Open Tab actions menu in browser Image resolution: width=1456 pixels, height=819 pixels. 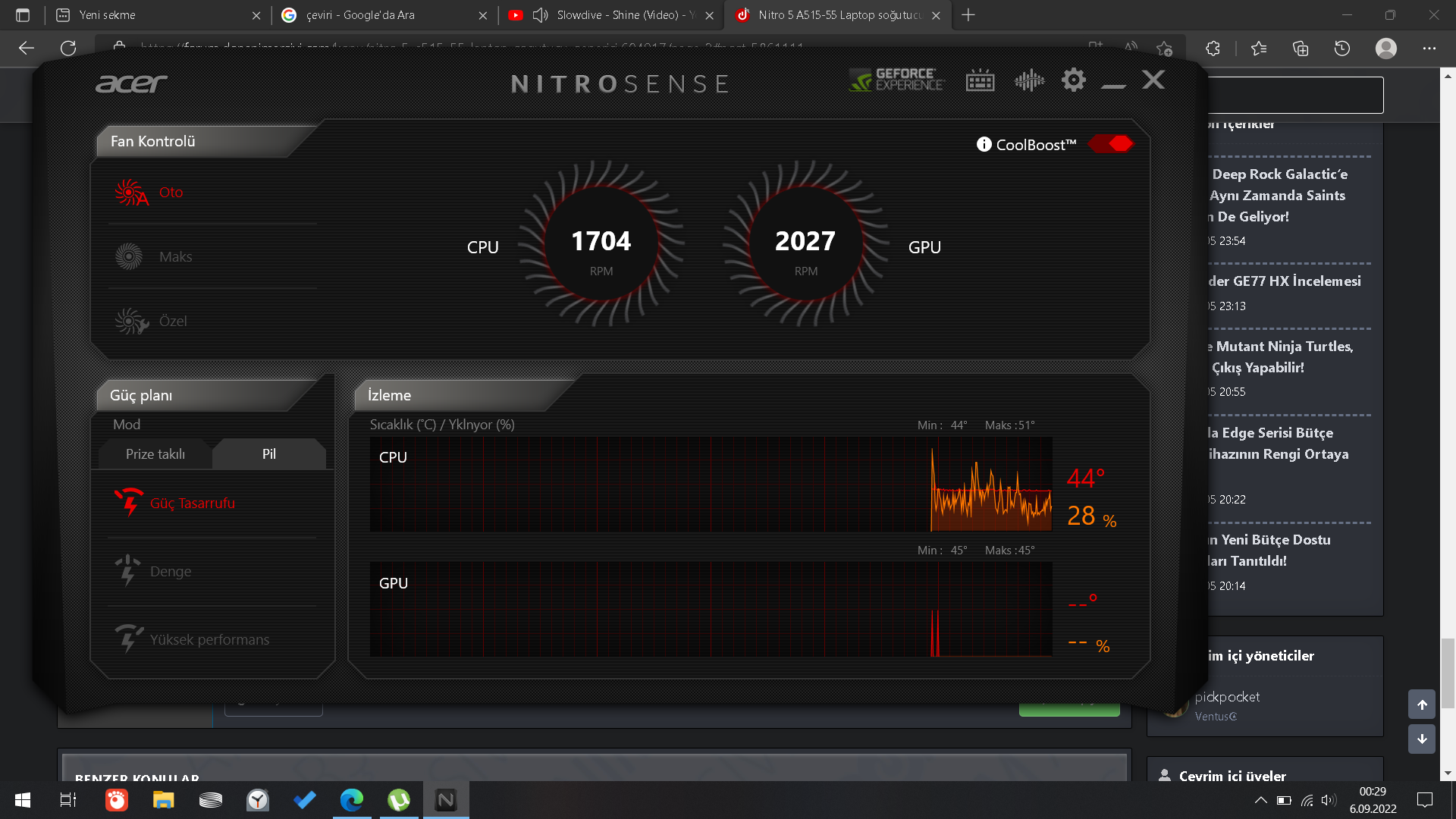[23, 15]
